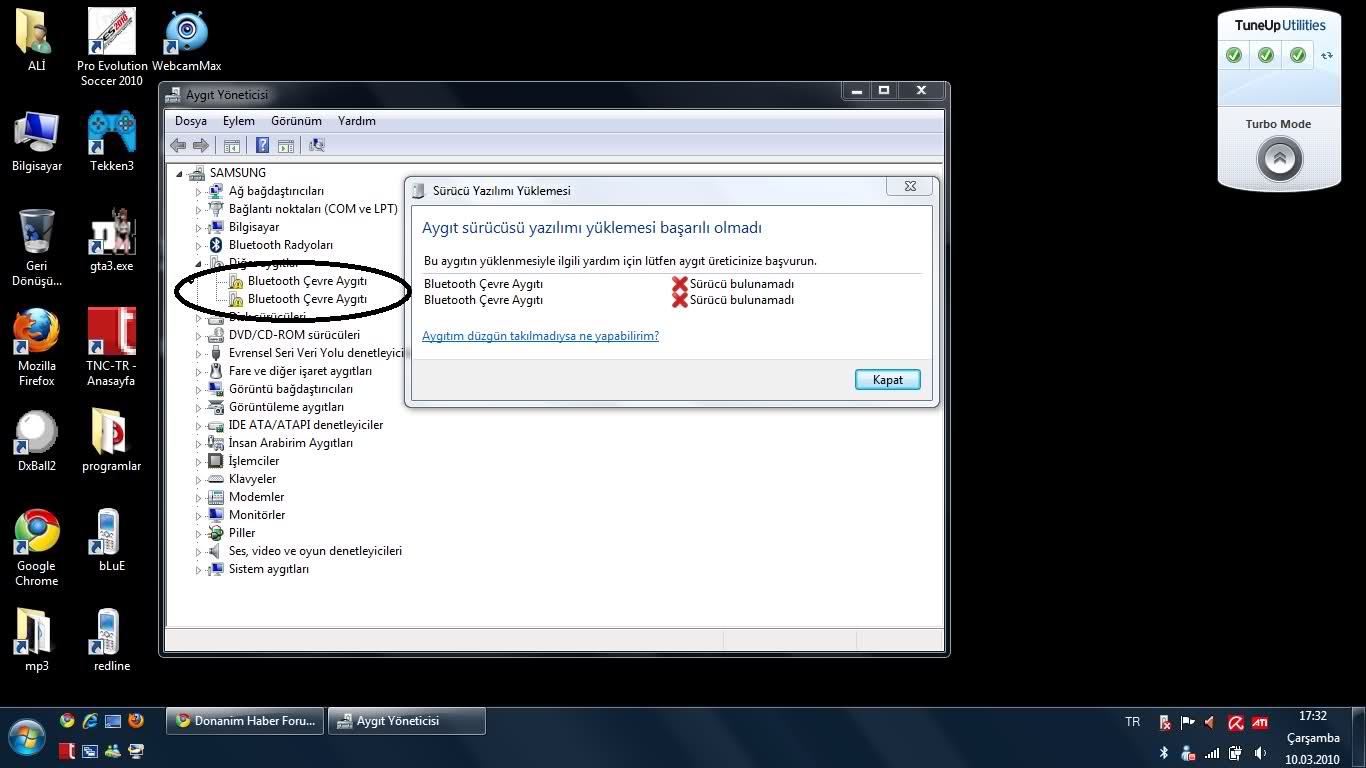Click the Bluetooth icon in system tray
This screenshot has width=1366, height=768.
(1164, 752)
